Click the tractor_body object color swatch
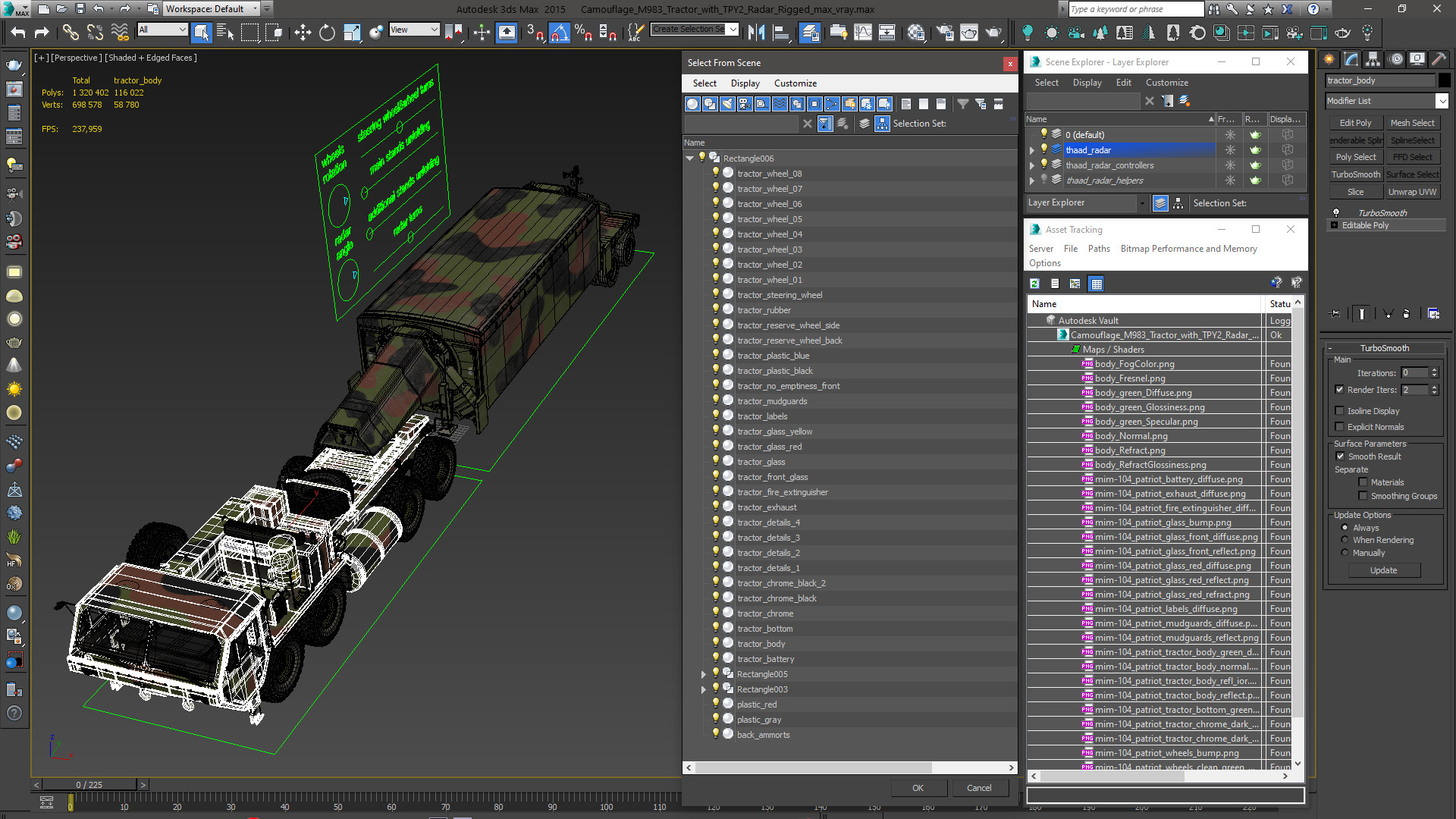This screenshot has width=1456, height=819. (x=1444, y=80)
